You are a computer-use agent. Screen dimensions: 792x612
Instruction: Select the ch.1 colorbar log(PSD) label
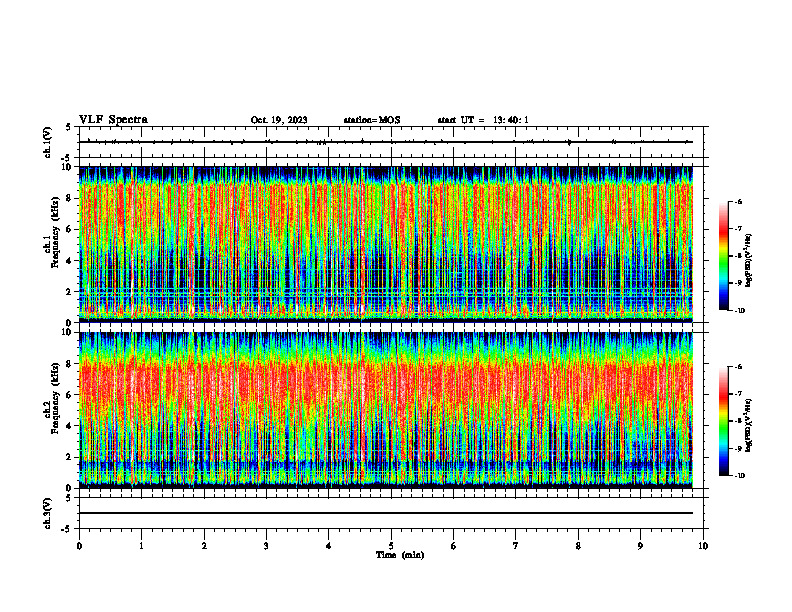click(x=749, y=261)
